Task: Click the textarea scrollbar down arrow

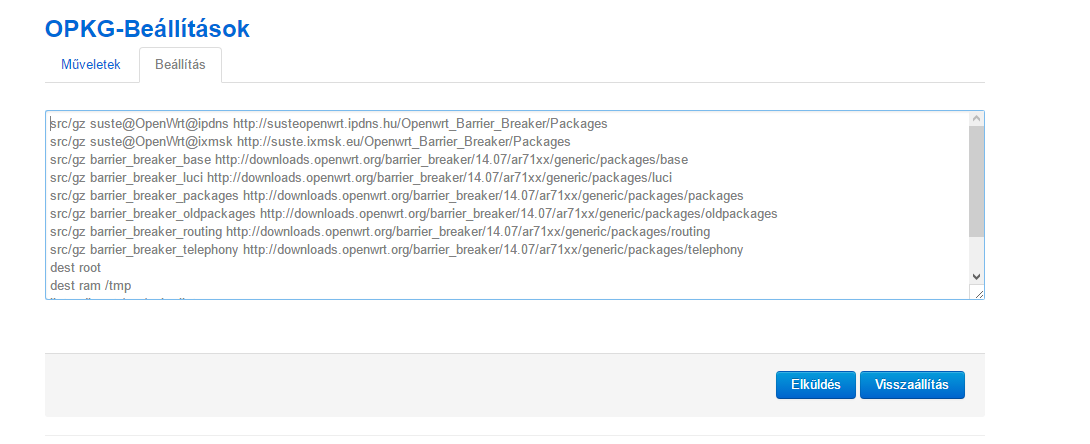Action: point(976,276)
